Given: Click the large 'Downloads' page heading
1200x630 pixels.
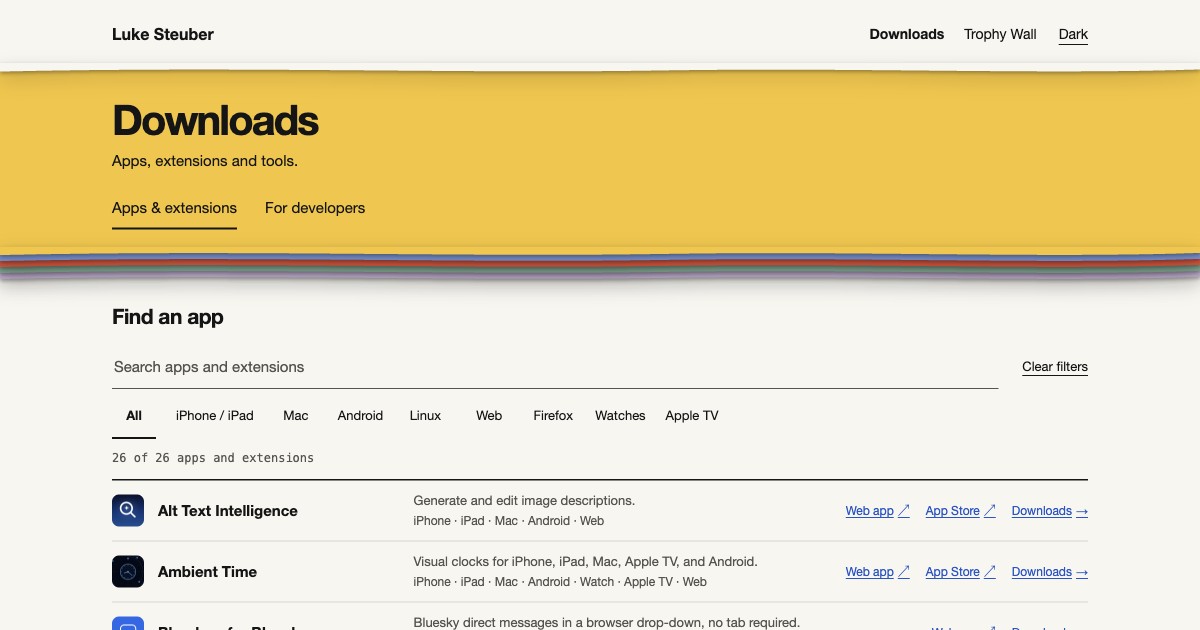Looking at the screenshot, I should pyautogui.click(x=215, y=120).
